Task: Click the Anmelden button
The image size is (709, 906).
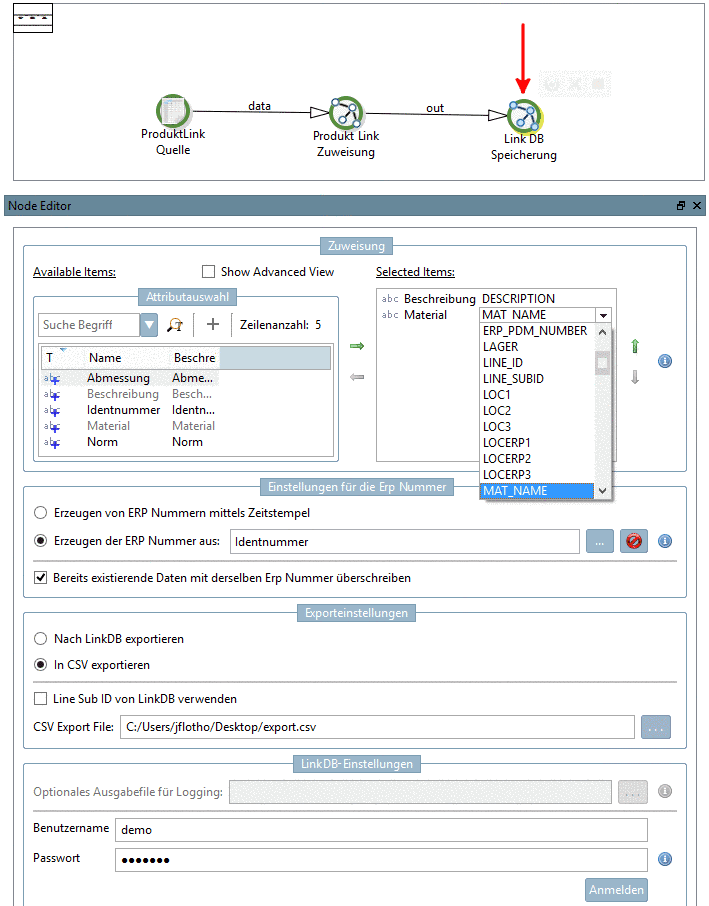Action: pyautogui.click(x=616, y=890)
